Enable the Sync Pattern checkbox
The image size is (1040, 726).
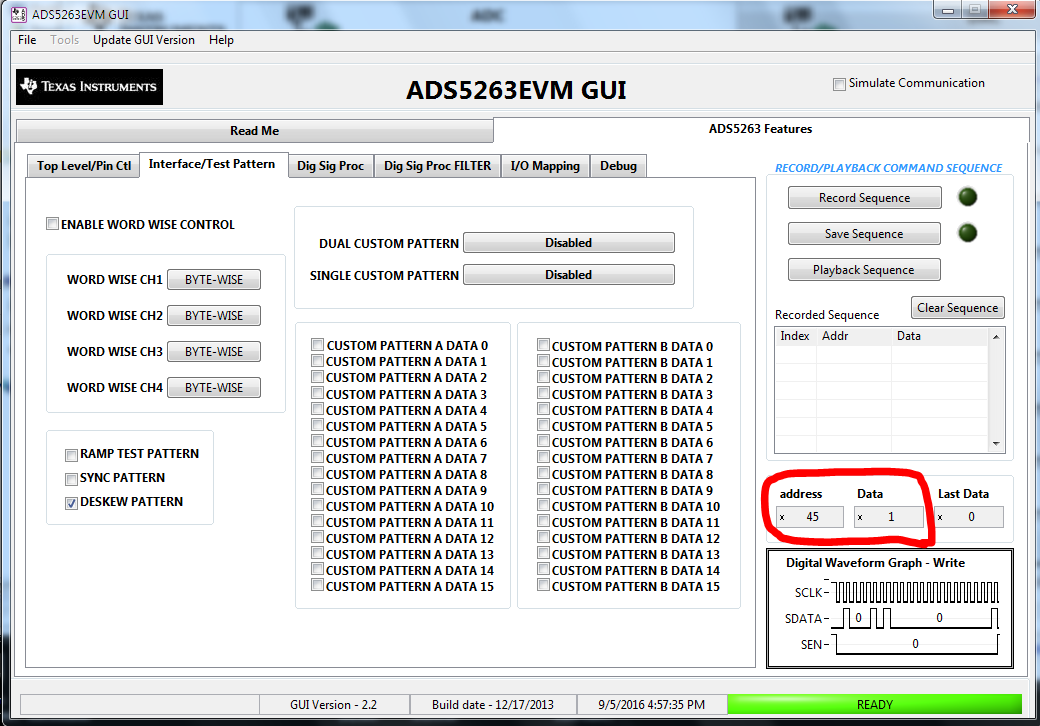pos(72,479)
